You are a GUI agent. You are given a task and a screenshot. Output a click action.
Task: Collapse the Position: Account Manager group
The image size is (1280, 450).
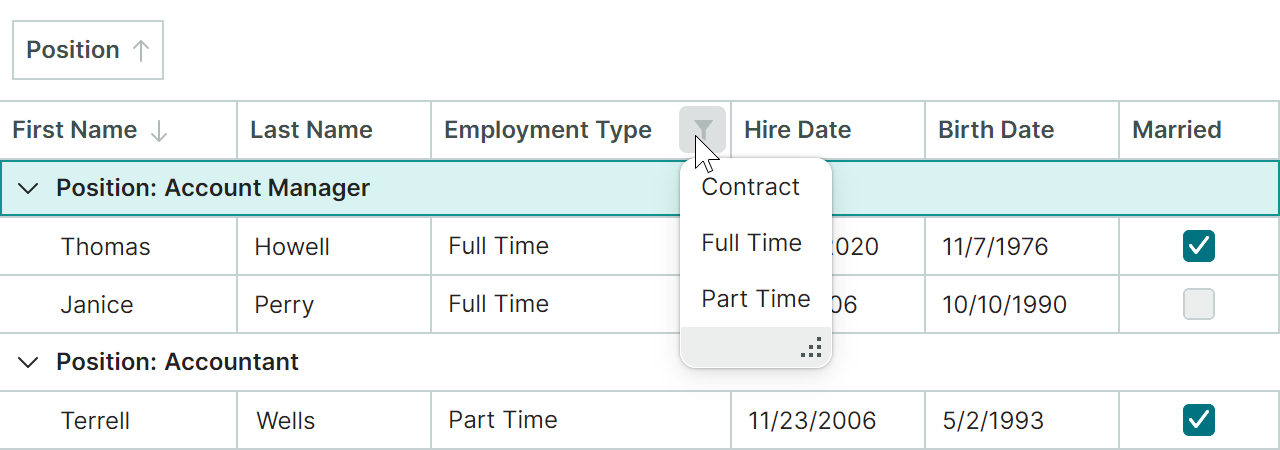coord(29,188)
